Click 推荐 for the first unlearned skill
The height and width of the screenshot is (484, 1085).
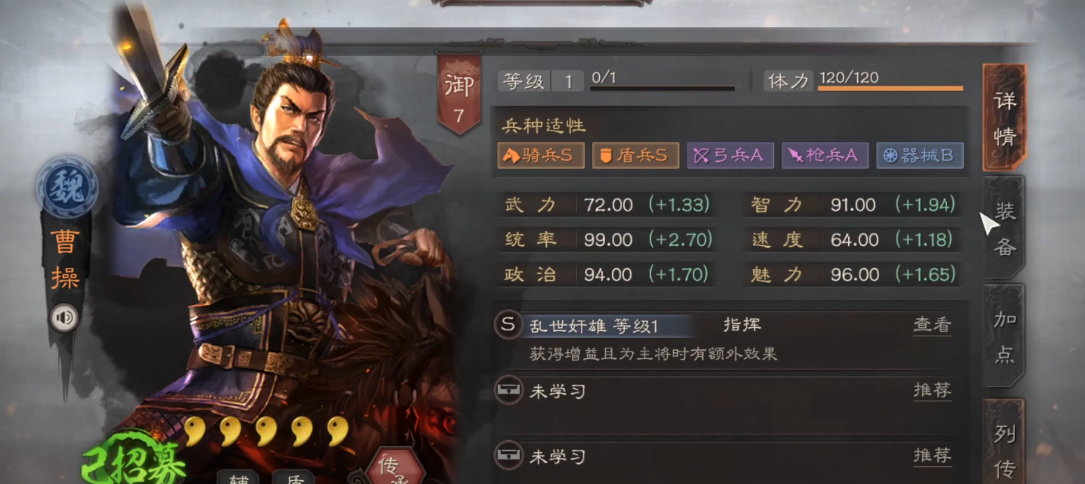pos(932,391)
